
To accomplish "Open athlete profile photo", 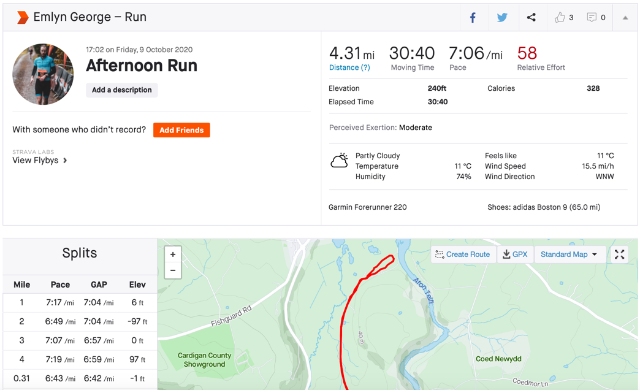I will pyautogui.click(x=43, y=74).
